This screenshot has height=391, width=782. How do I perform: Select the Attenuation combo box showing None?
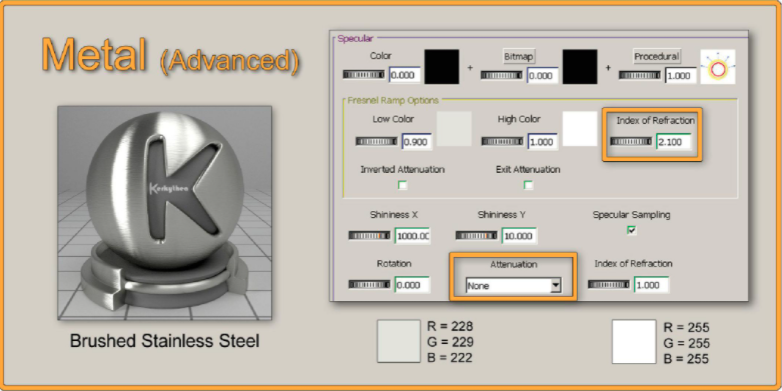tap(513, 286)
